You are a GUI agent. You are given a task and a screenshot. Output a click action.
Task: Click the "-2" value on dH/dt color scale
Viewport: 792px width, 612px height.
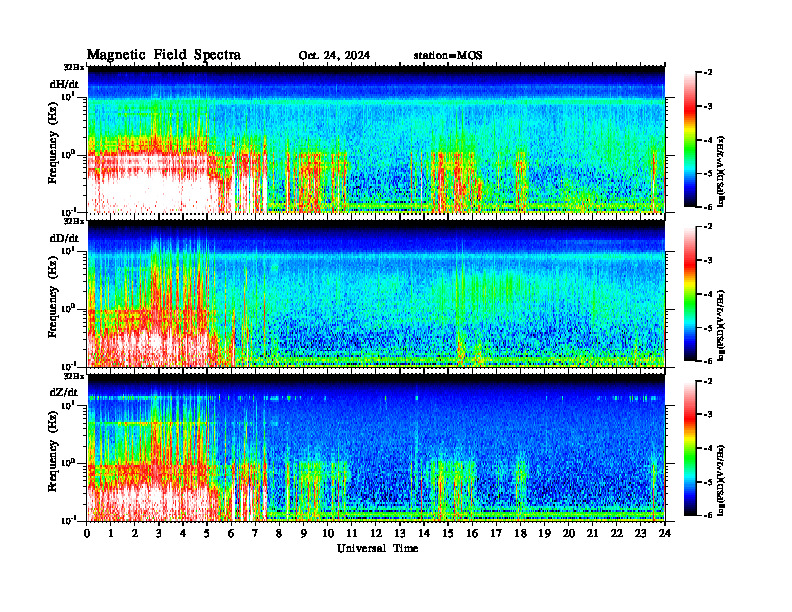click(708, 73)
